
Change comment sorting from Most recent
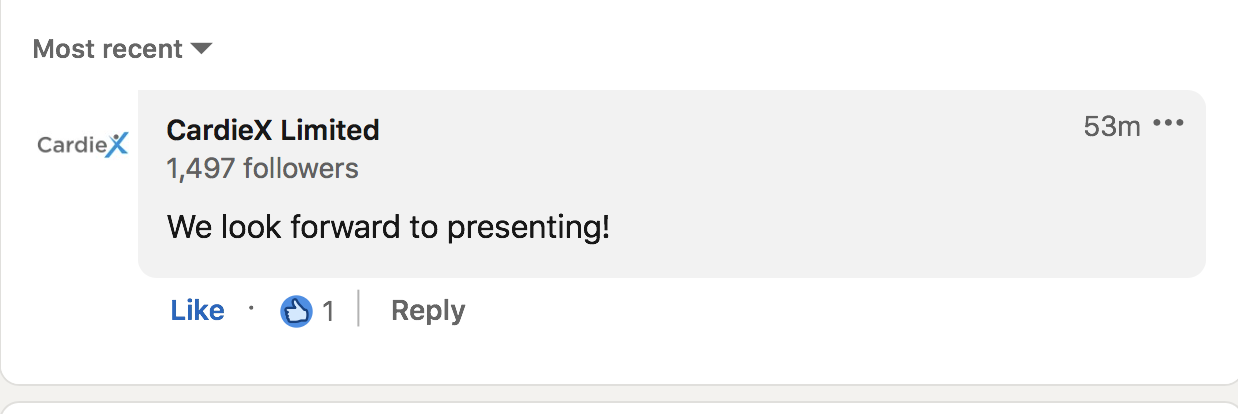(122, 49)
